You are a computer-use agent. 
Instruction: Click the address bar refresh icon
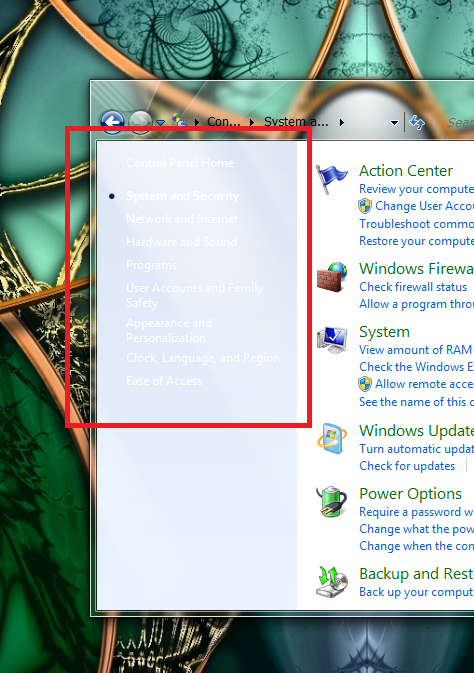(417, 122)
